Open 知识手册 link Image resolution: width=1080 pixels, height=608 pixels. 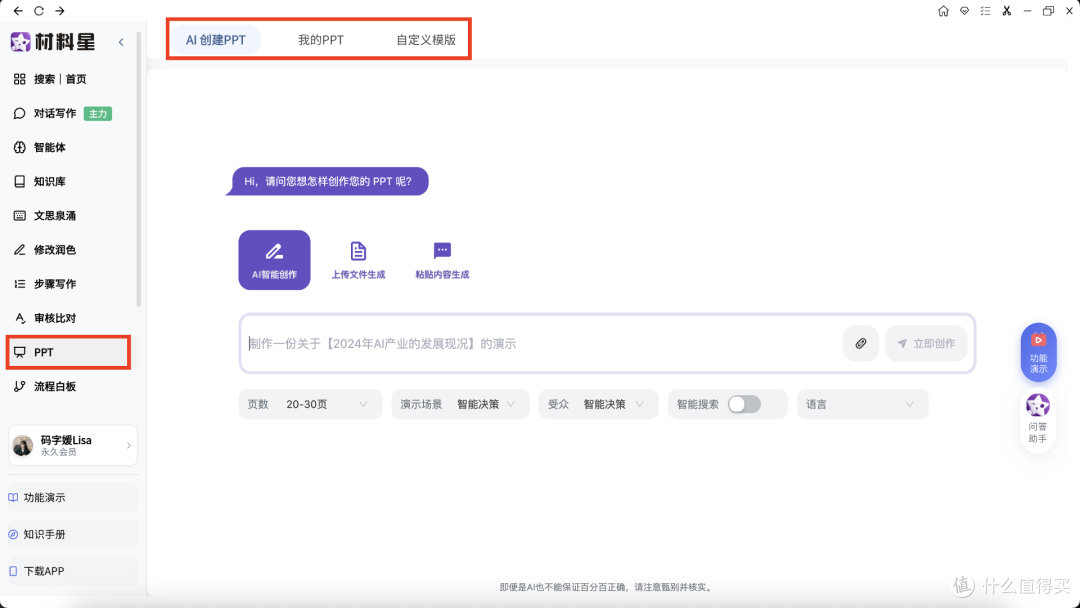(x=73, y=534)
